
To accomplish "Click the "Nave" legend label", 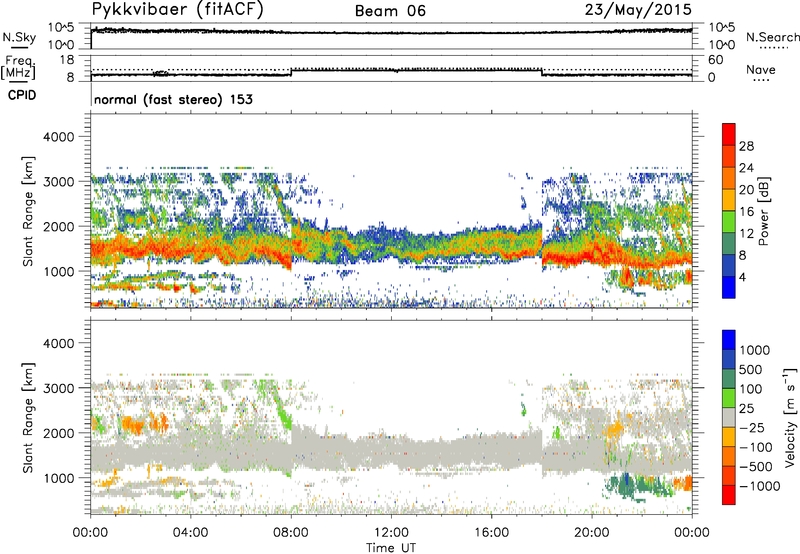I will (760, 70).
